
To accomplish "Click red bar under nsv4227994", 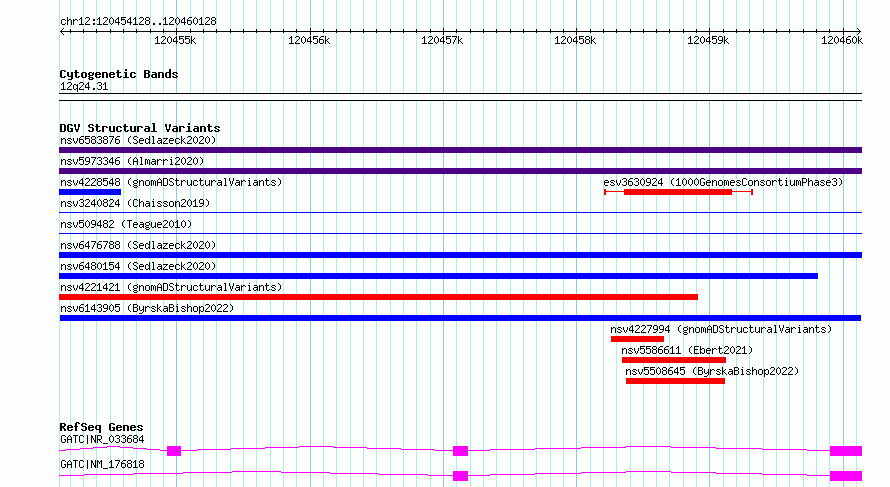I will [x=637, y=339].
